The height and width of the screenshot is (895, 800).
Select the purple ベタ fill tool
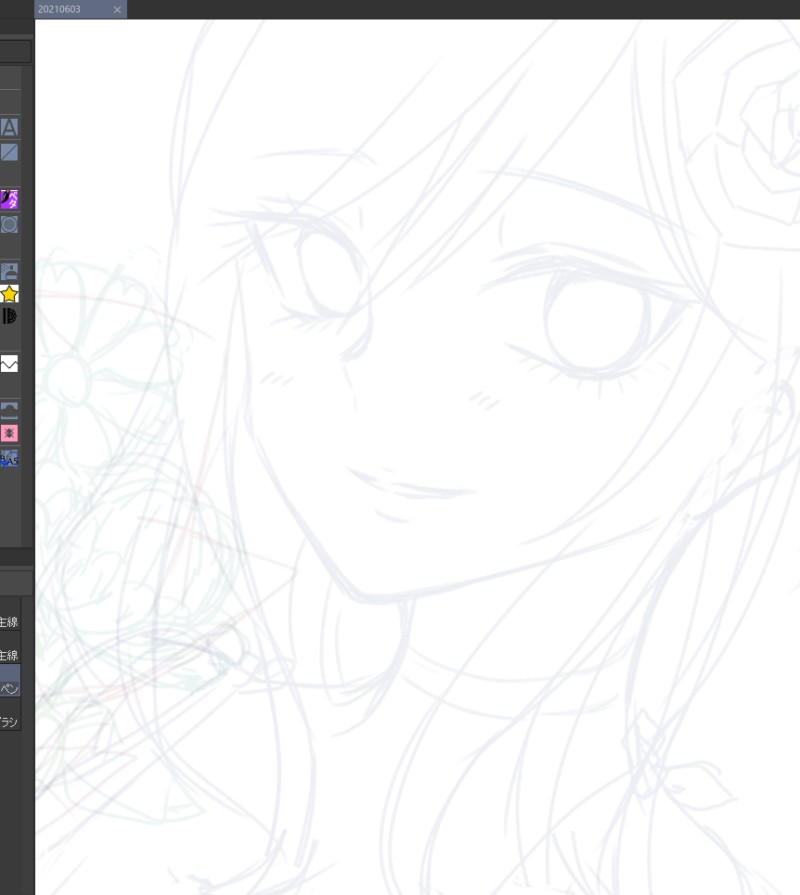(9, 199)
